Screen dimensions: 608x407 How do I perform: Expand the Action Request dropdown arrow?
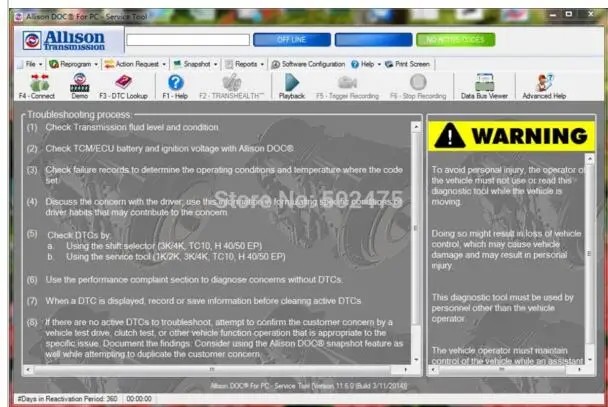[164, 65]
